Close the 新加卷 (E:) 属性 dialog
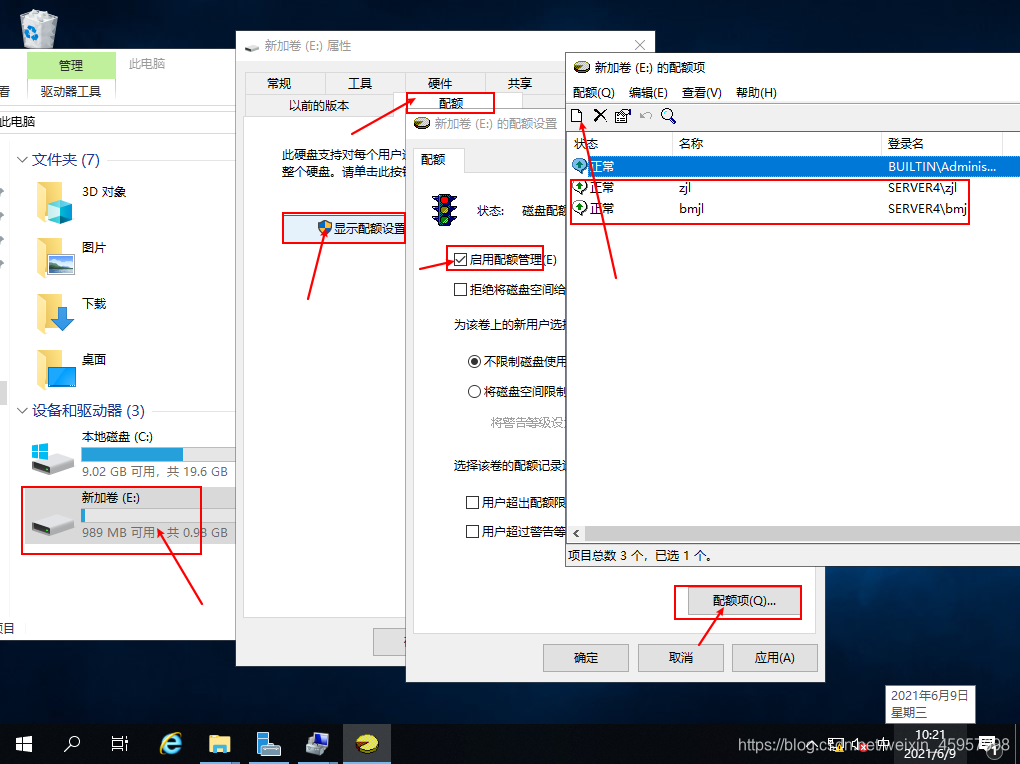 click(640, 45)
